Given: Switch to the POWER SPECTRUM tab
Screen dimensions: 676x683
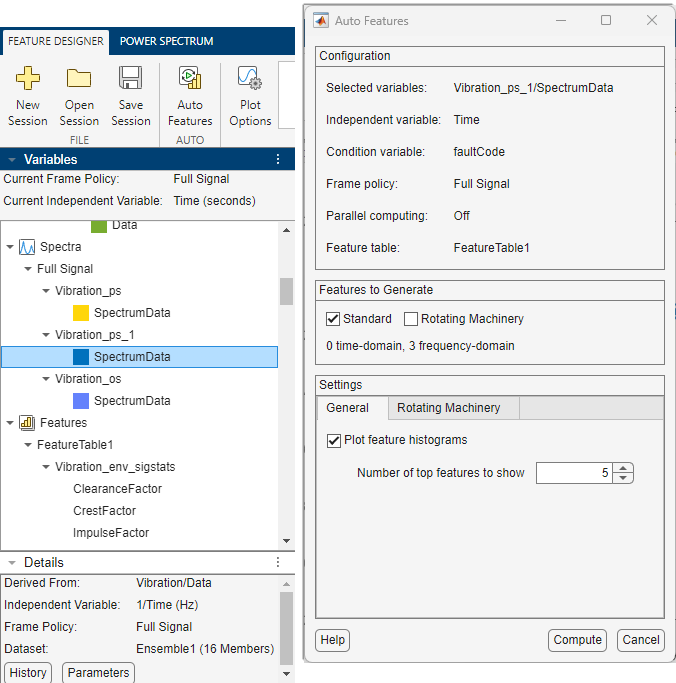Looking at the screenshot, I should click(x=166, y=41).
